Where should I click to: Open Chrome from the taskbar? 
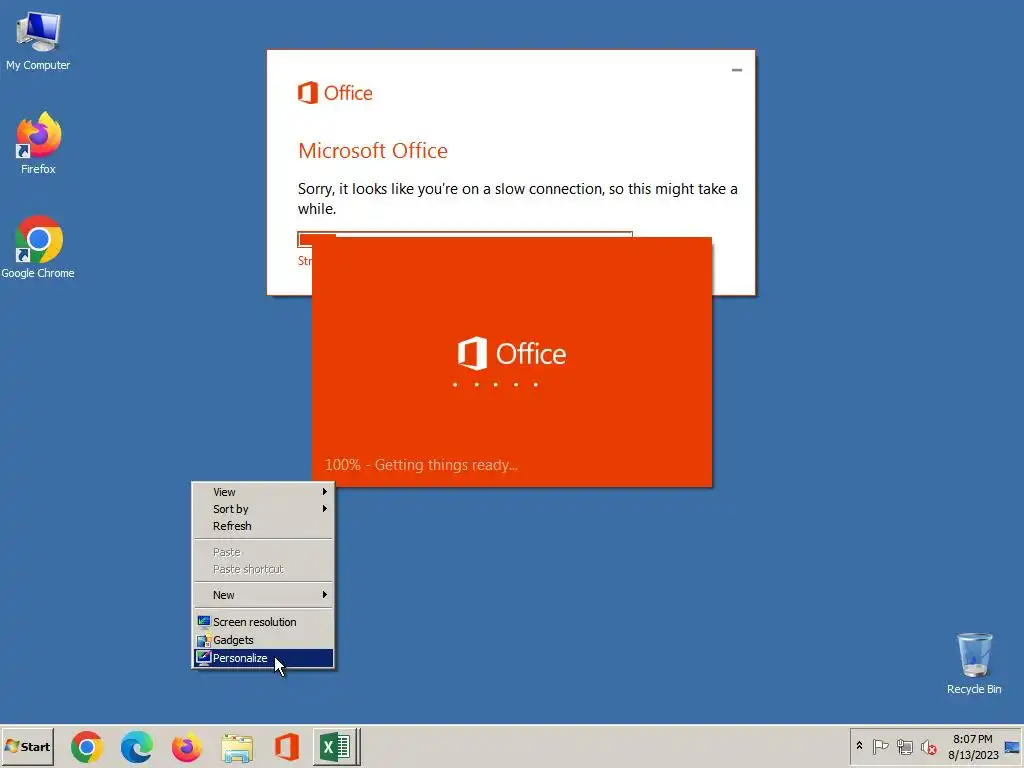[87, 747]
